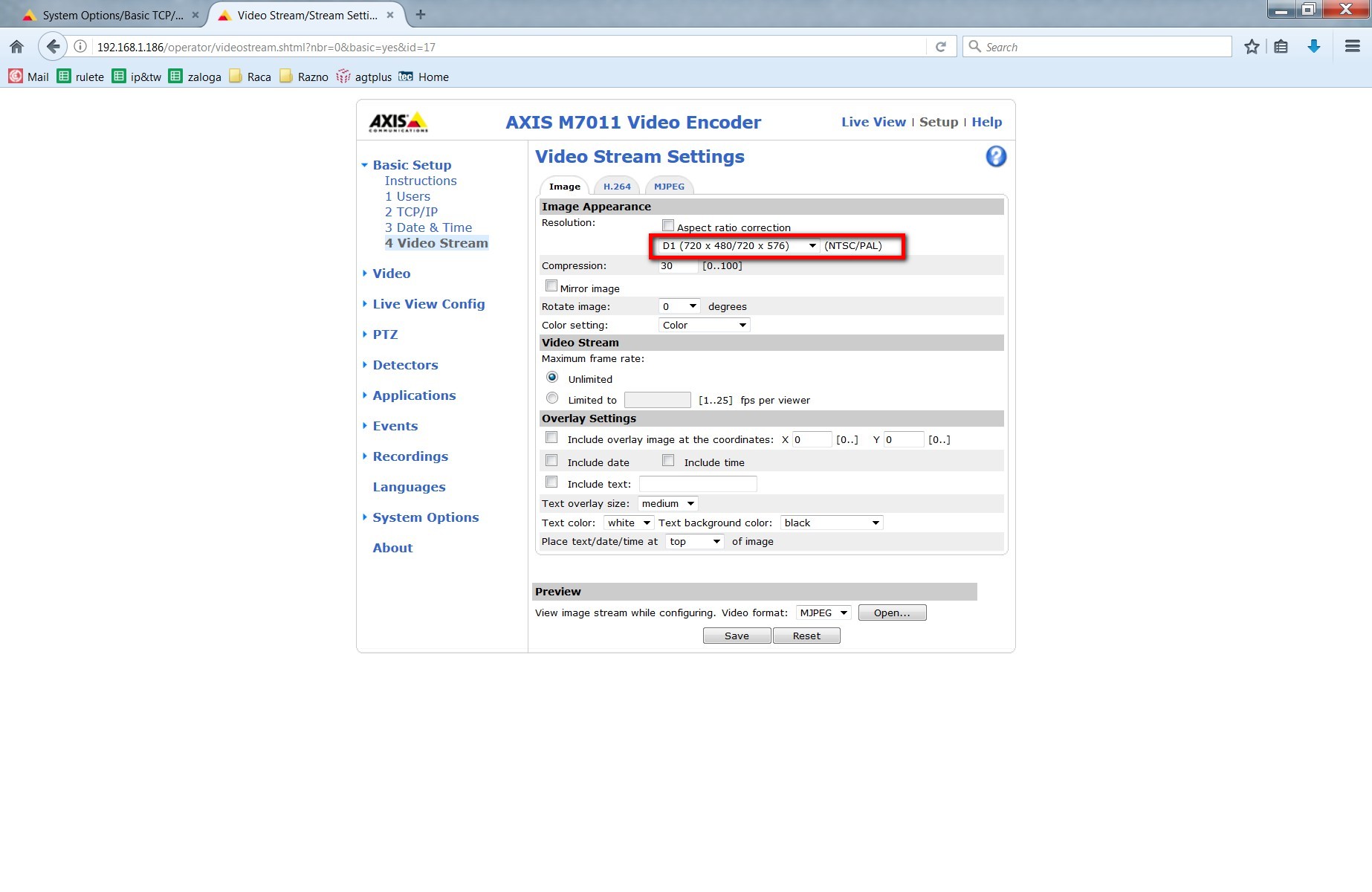Open the Color setting dropdown

pos(704,325)
